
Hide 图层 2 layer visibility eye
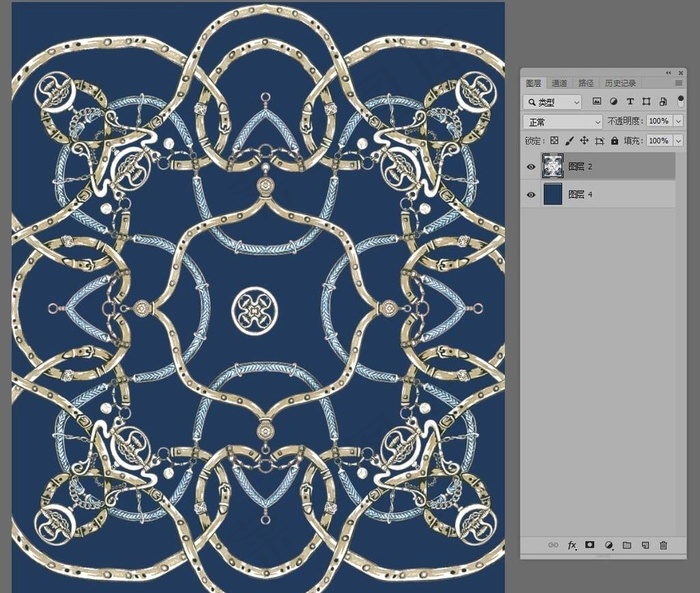(531, 167)
